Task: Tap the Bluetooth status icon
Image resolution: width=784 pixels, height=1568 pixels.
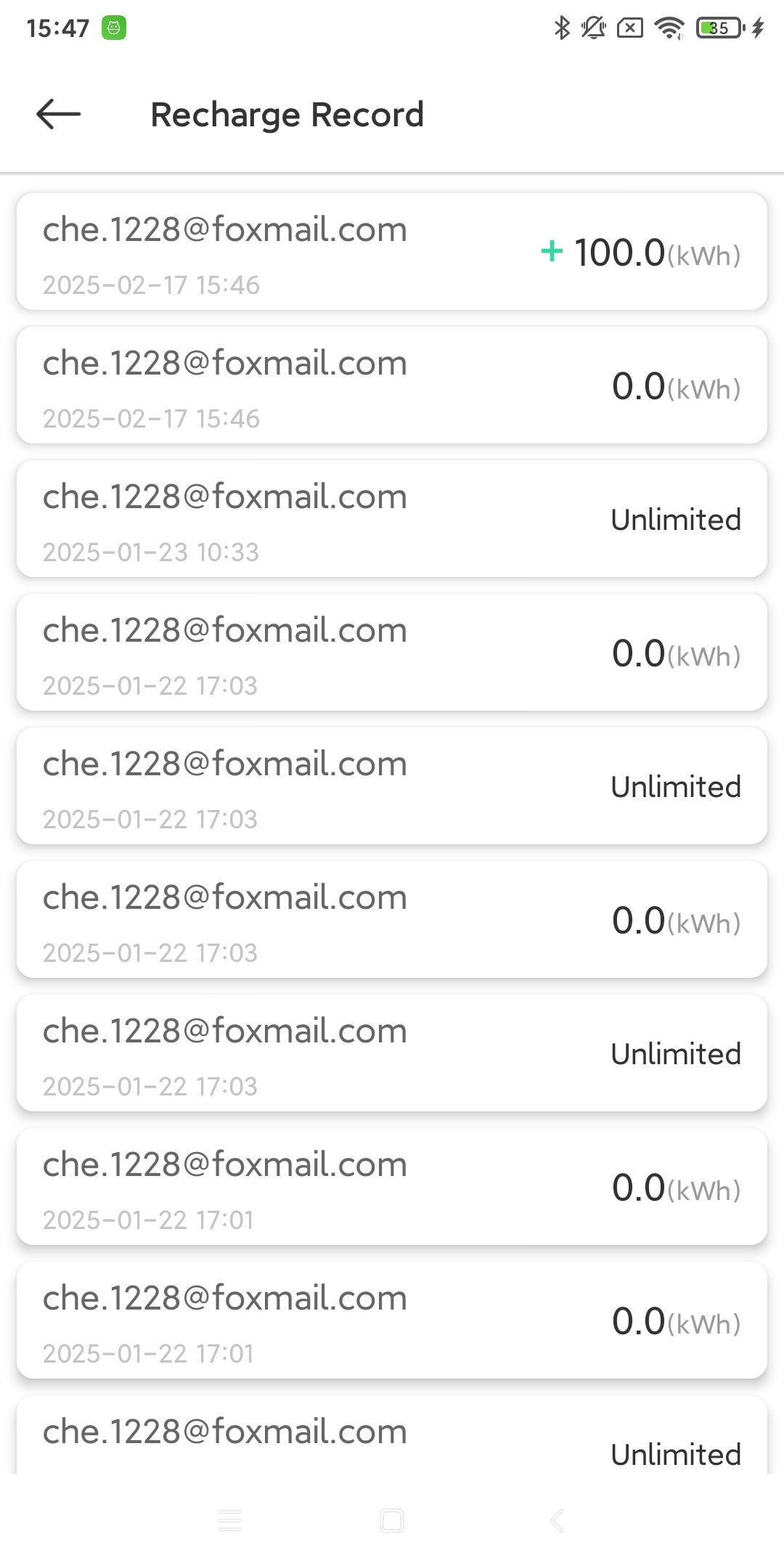Action: point(561,28)
